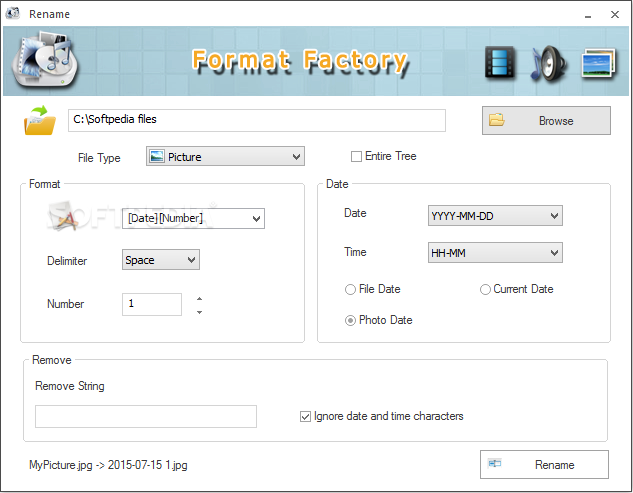The image size is (633, 493).
Task: Click the folder path input field
Action: pos(257,120)
